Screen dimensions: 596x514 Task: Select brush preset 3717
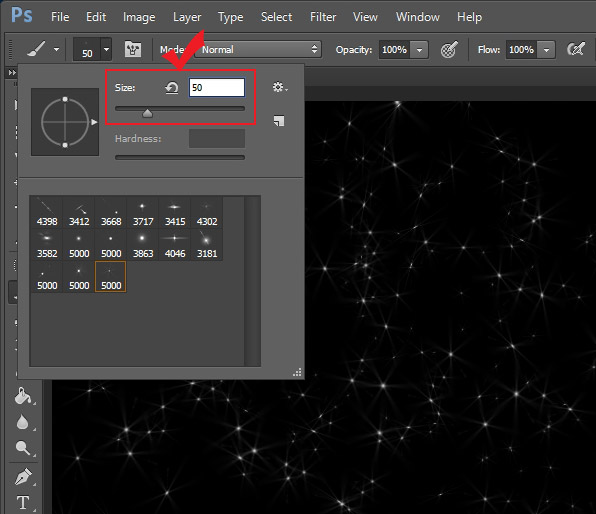(143, 213)
